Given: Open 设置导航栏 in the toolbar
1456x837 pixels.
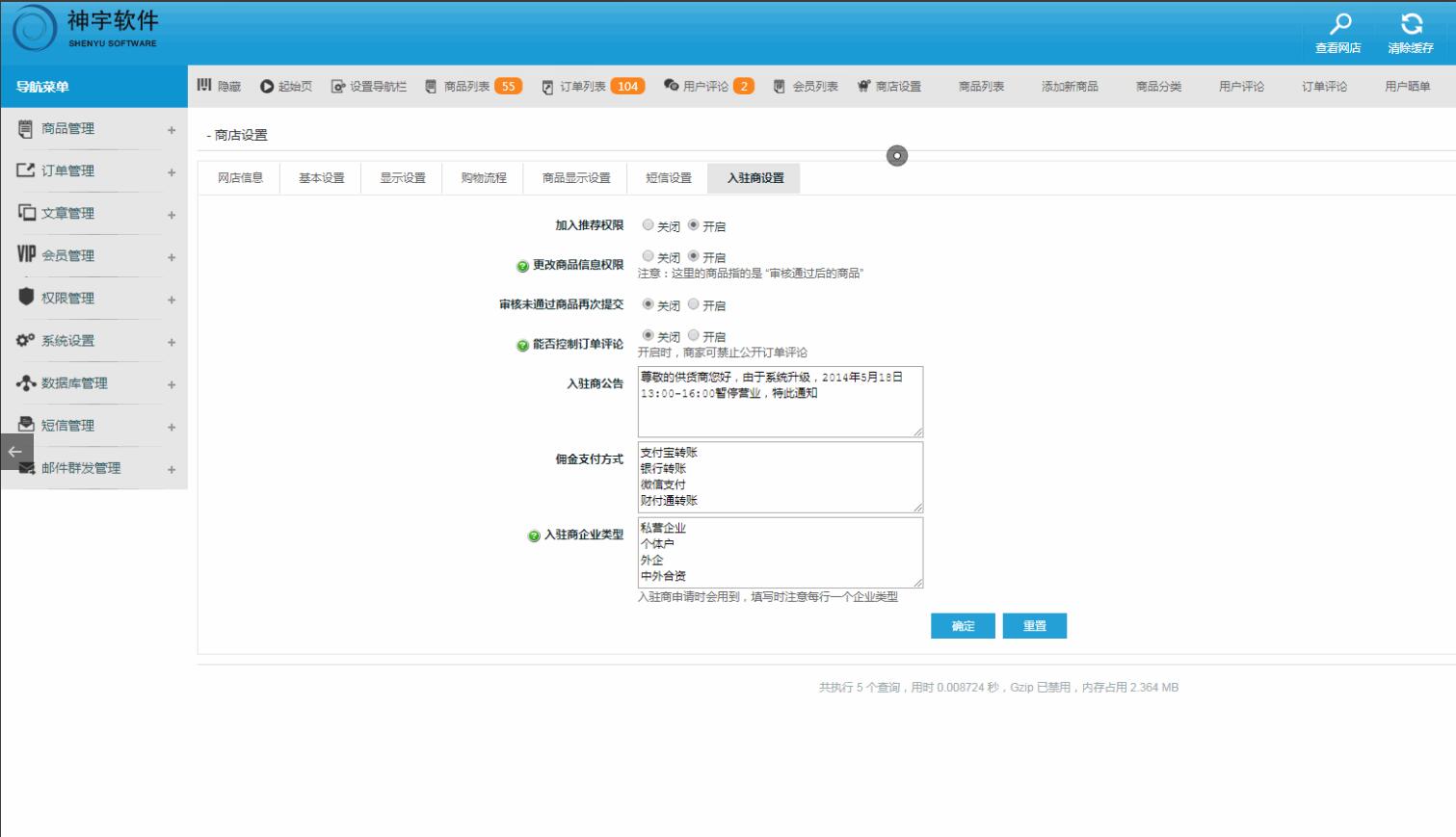Looking at the screenshot, I should pos(368,87).
